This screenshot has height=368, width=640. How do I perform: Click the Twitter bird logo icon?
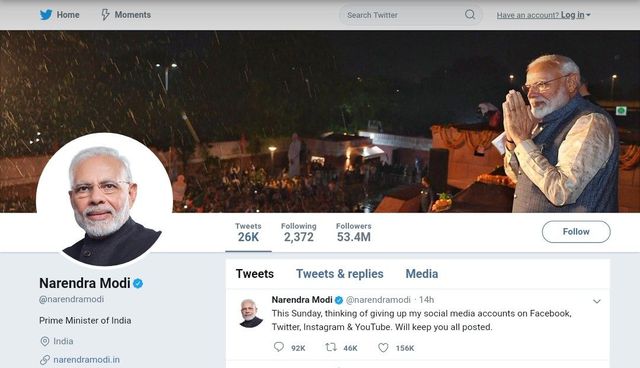[x=46, y=15]
